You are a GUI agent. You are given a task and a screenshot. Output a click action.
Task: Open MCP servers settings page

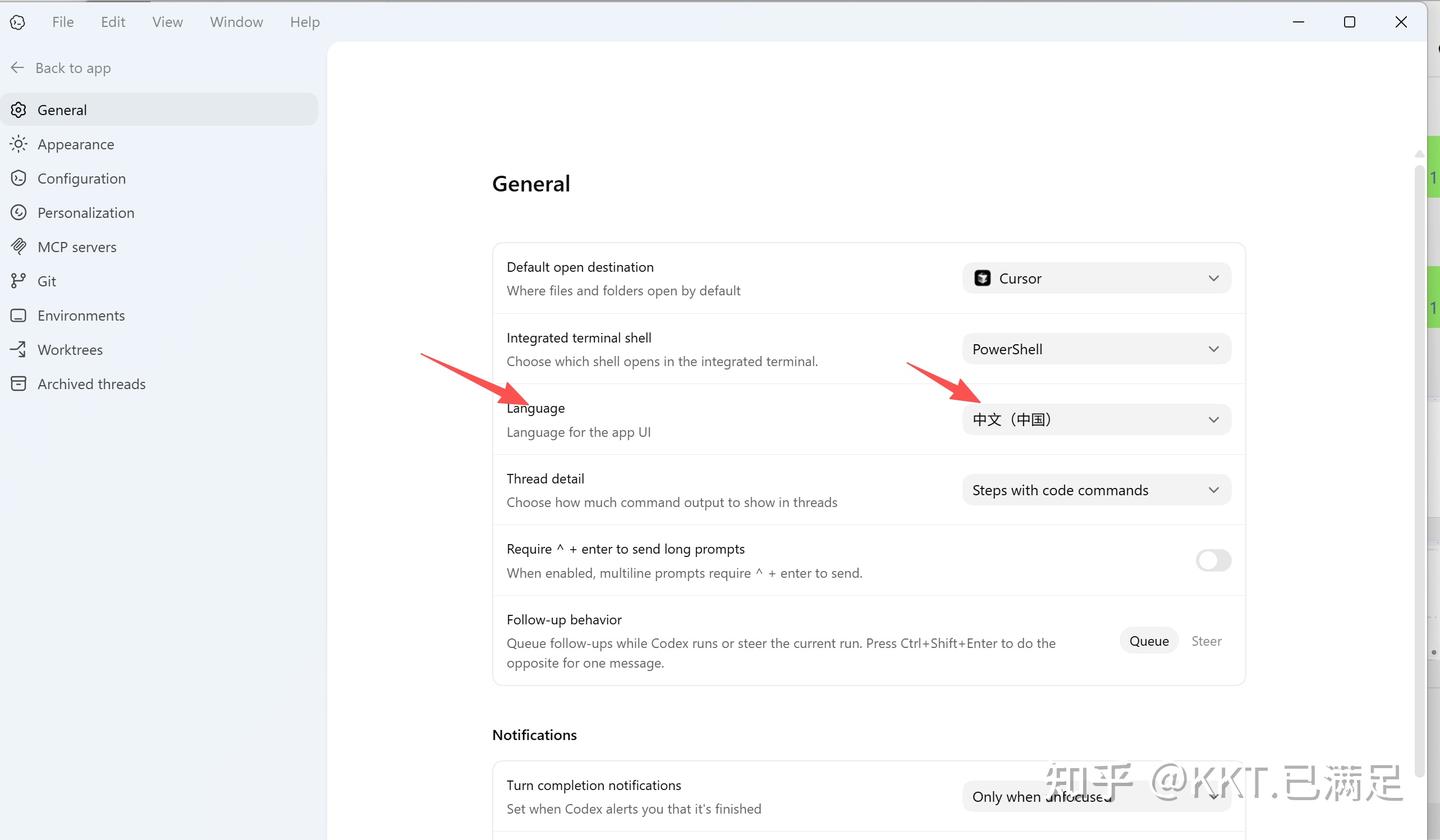(160, 247)
